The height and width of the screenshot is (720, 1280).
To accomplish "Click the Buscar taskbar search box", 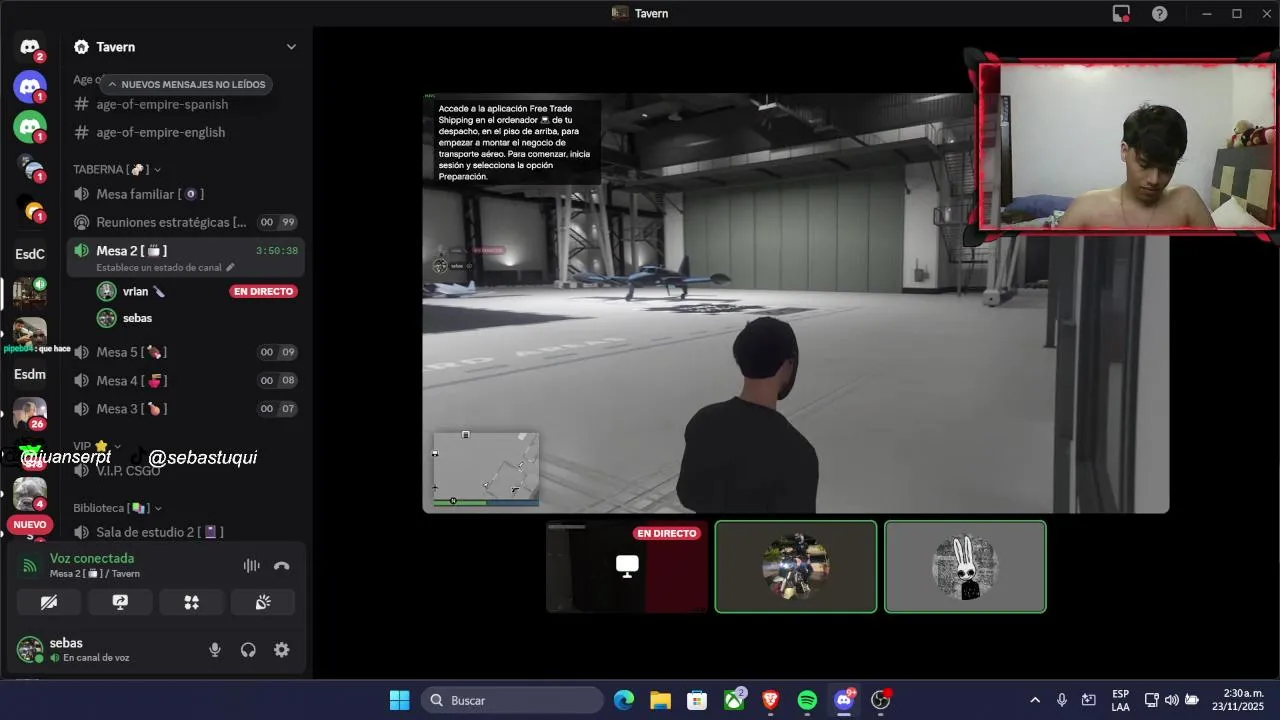I will pyautogui.click(x=512, y=700).
